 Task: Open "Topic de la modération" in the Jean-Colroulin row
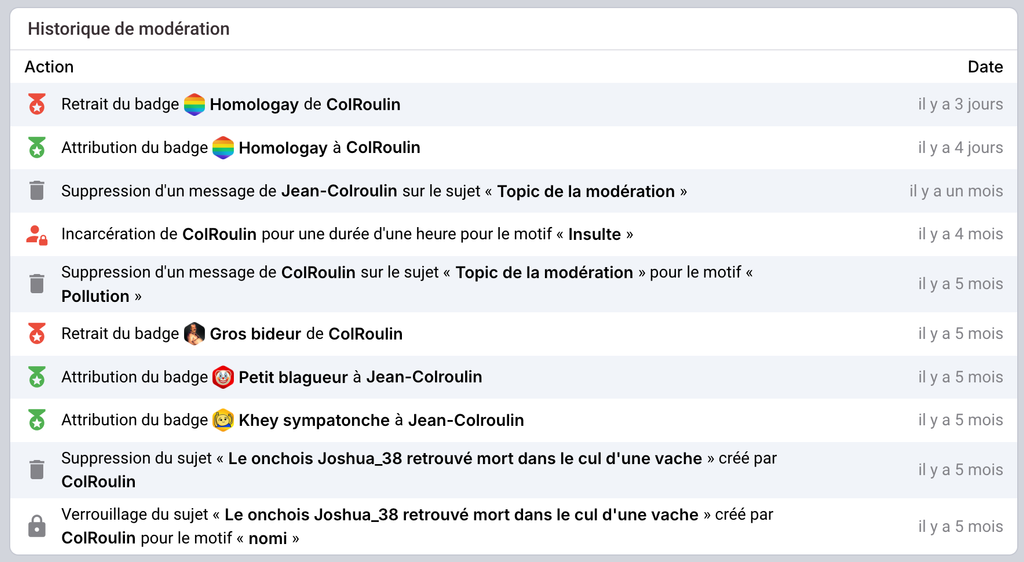click(x=586, y=191)
